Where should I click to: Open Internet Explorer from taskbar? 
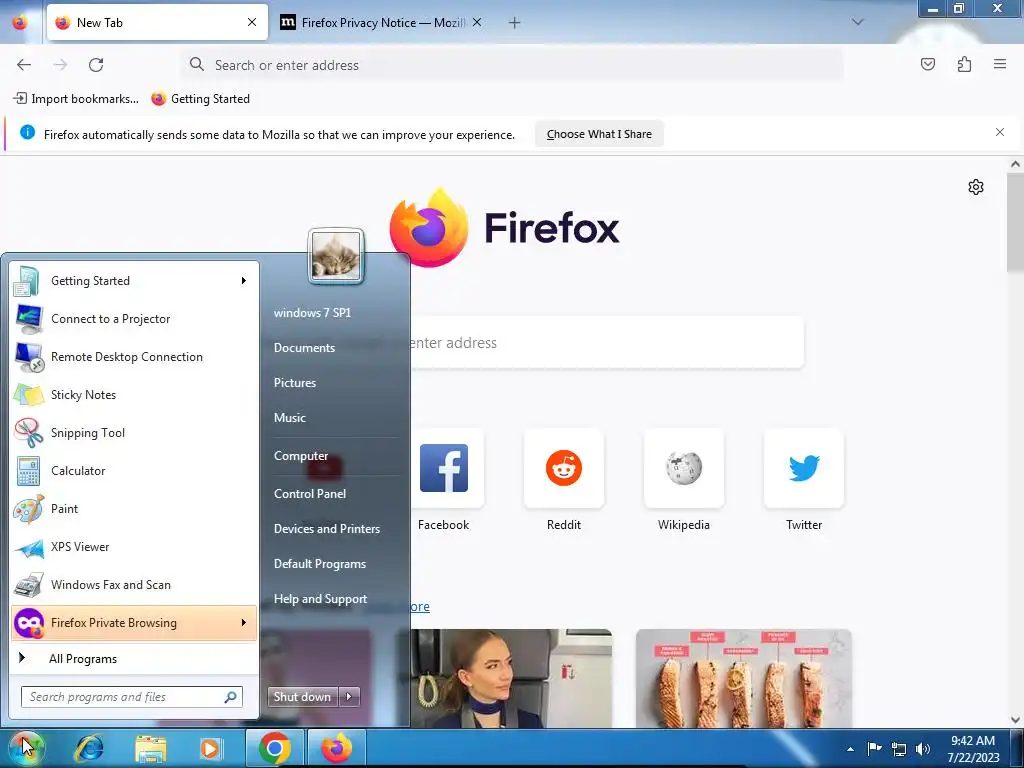[89, 748]
